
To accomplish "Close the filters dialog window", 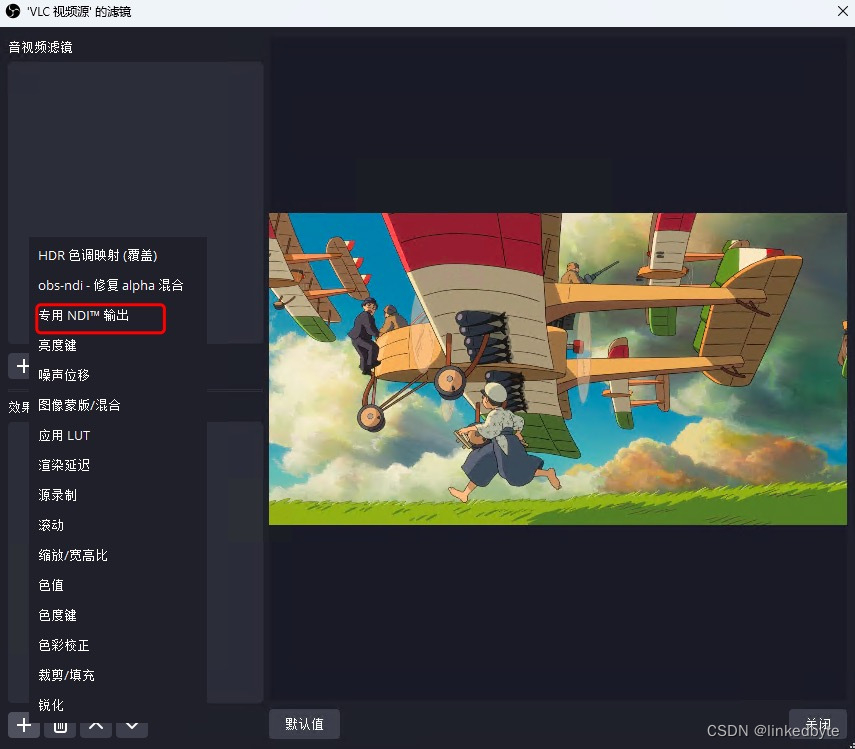I will coord(842,11).
